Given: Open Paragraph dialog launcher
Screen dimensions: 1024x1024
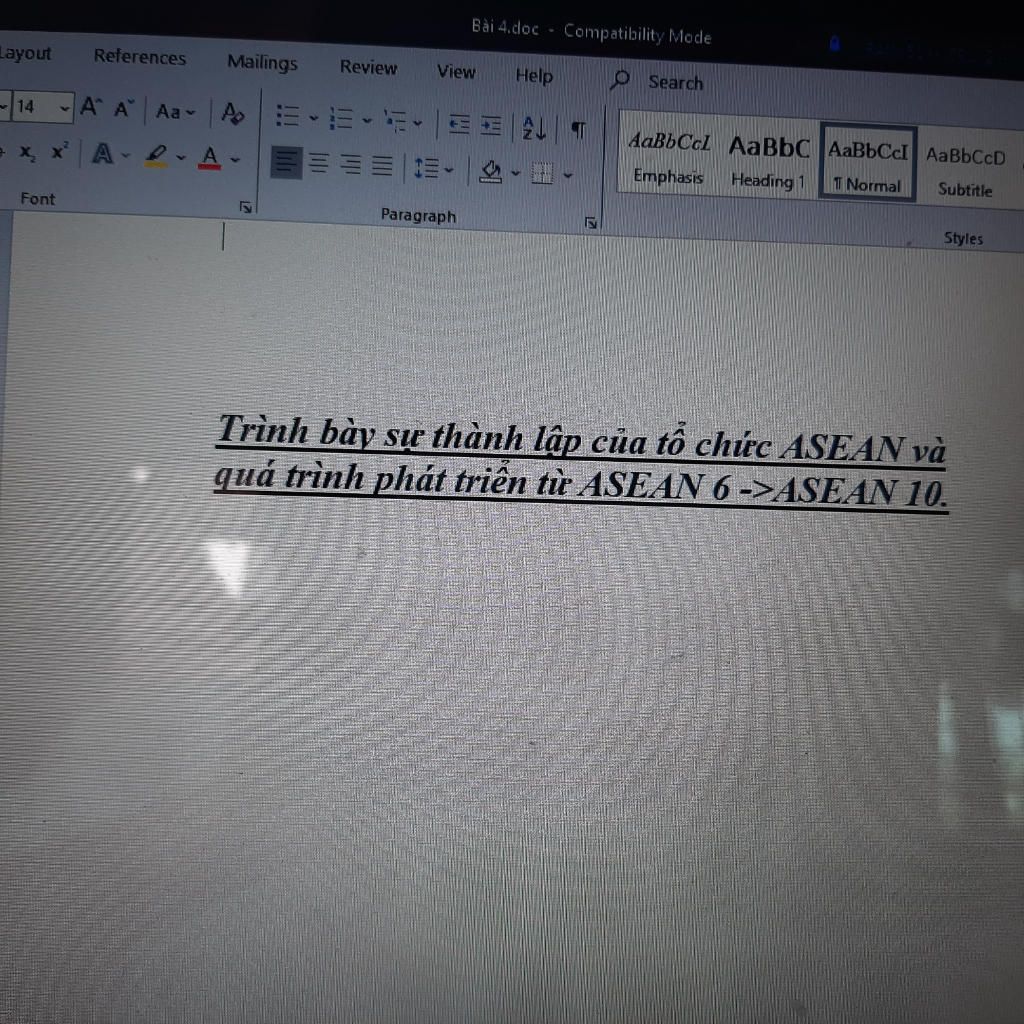Looking at the screenshot, I should pos(591,223).
